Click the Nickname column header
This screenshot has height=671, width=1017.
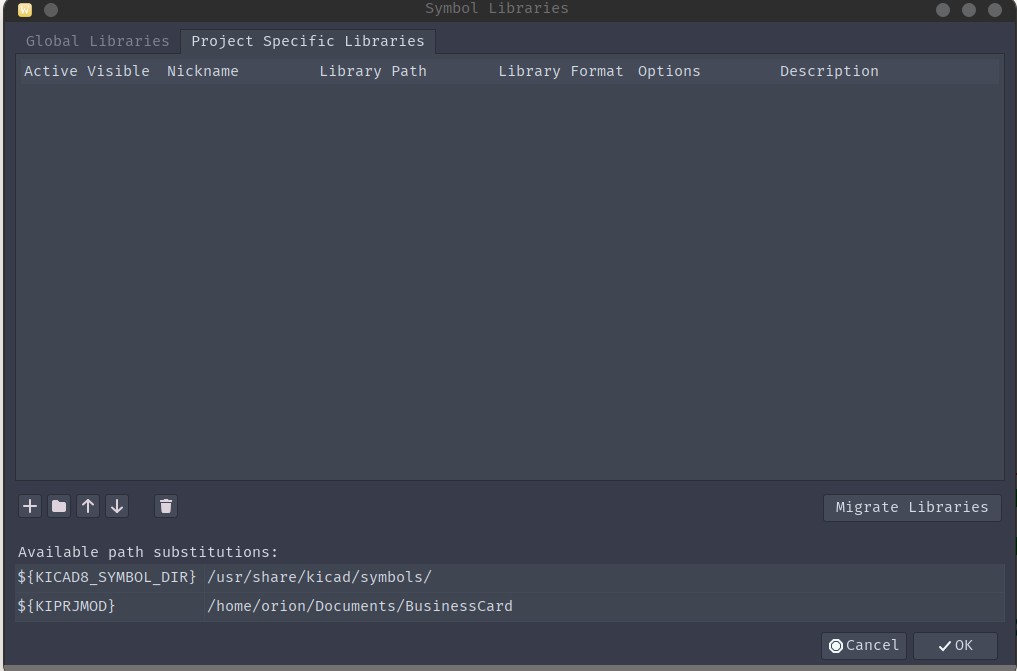coord(202,71)
